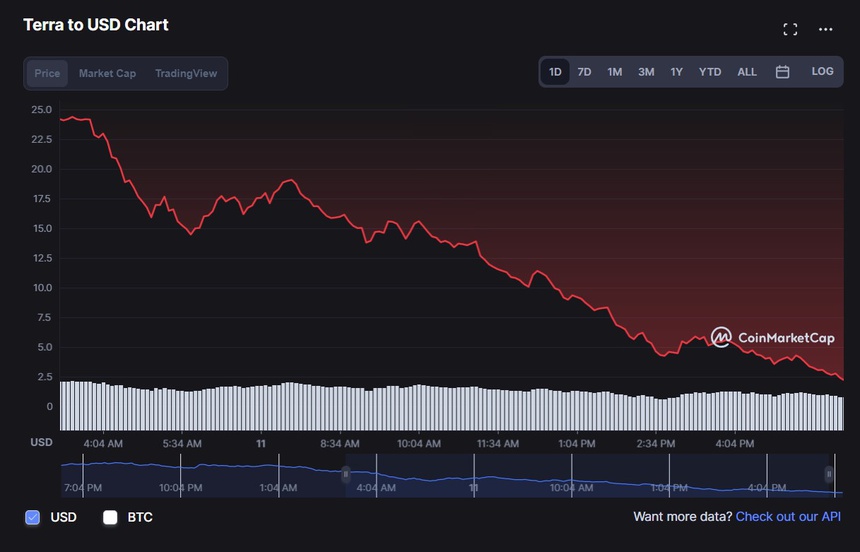Image resolution: width=860 pixels, height=552 pixels.
Task: Show the ALL time range
Action: click(747, 72)
